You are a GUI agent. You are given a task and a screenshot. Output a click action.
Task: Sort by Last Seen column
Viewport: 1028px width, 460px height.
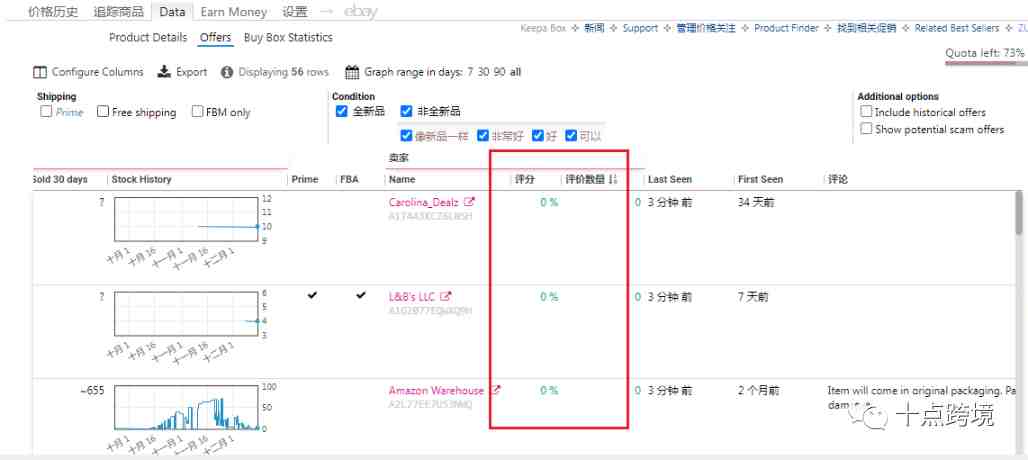670,179
